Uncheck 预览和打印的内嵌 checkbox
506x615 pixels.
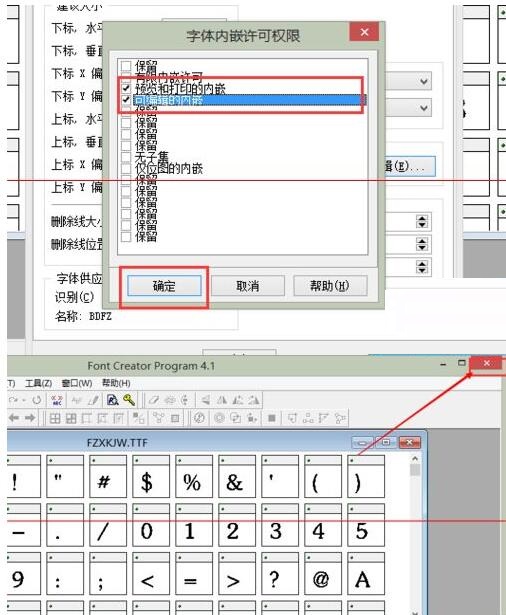point(126,87)
